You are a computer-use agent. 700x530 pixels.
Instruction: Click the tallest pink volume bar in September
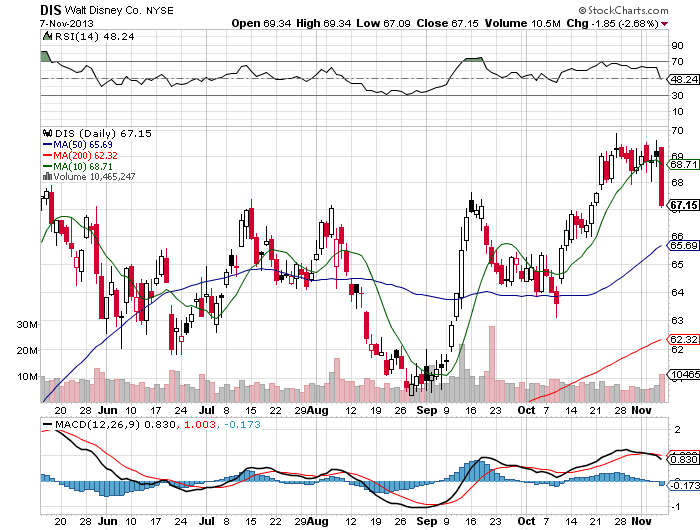pos(492,364)
